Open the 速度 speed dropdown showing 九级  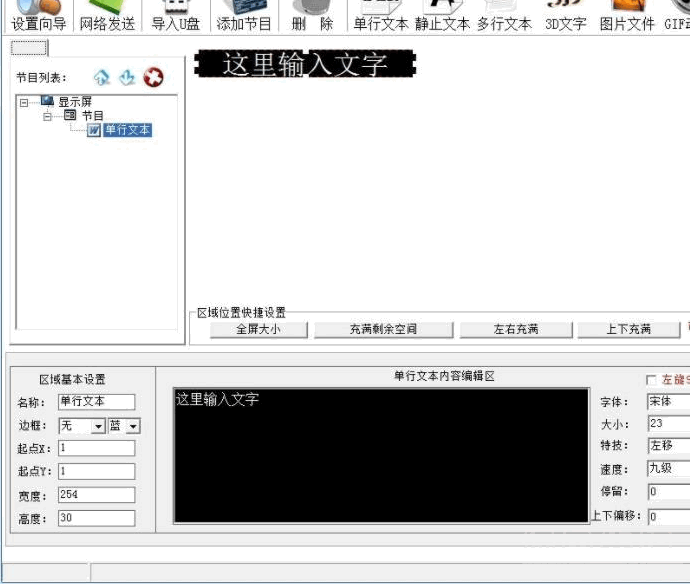(x=669, y=468)
